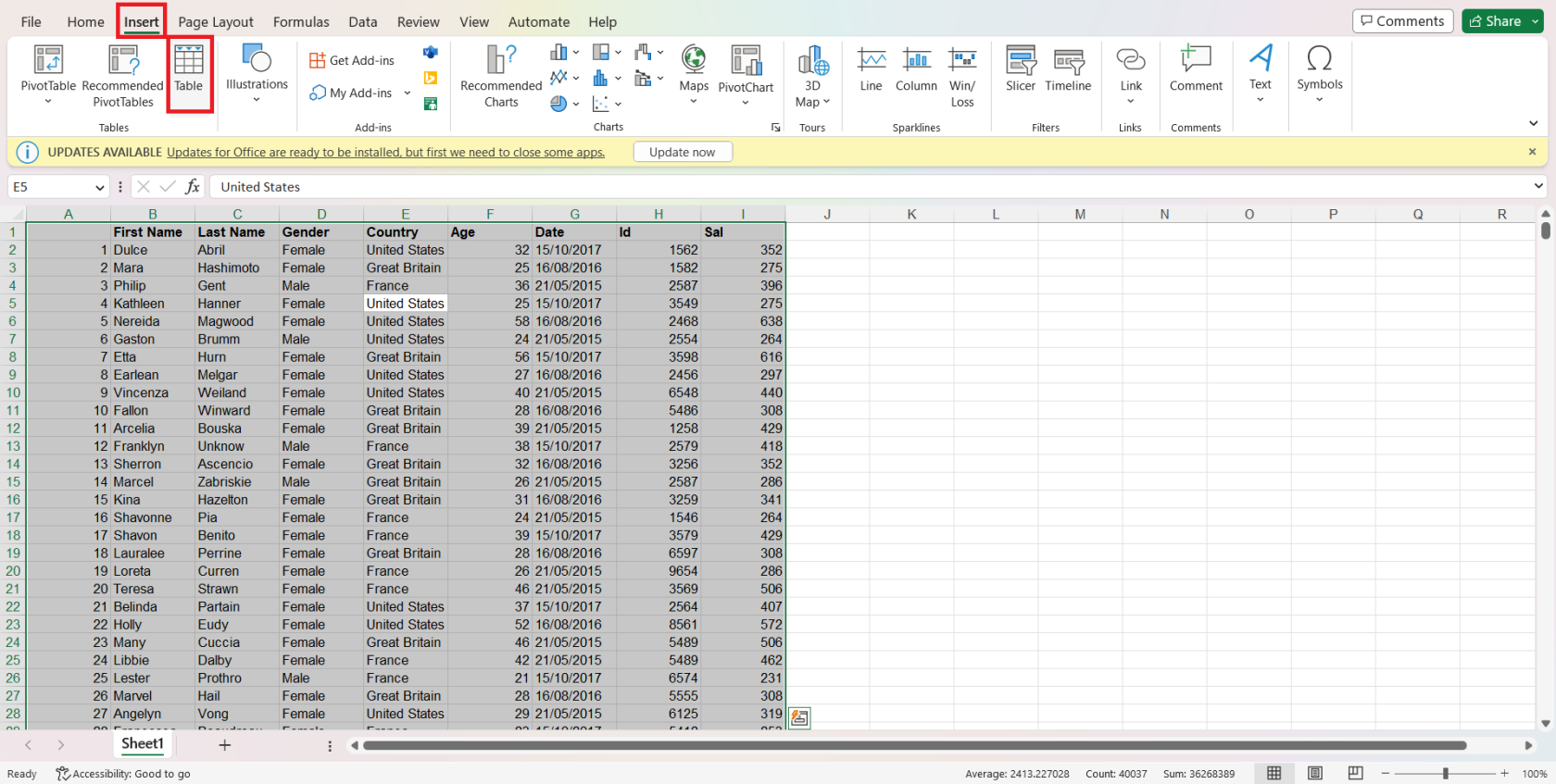Insert a Timeline filter

[x=1068, y=69]
